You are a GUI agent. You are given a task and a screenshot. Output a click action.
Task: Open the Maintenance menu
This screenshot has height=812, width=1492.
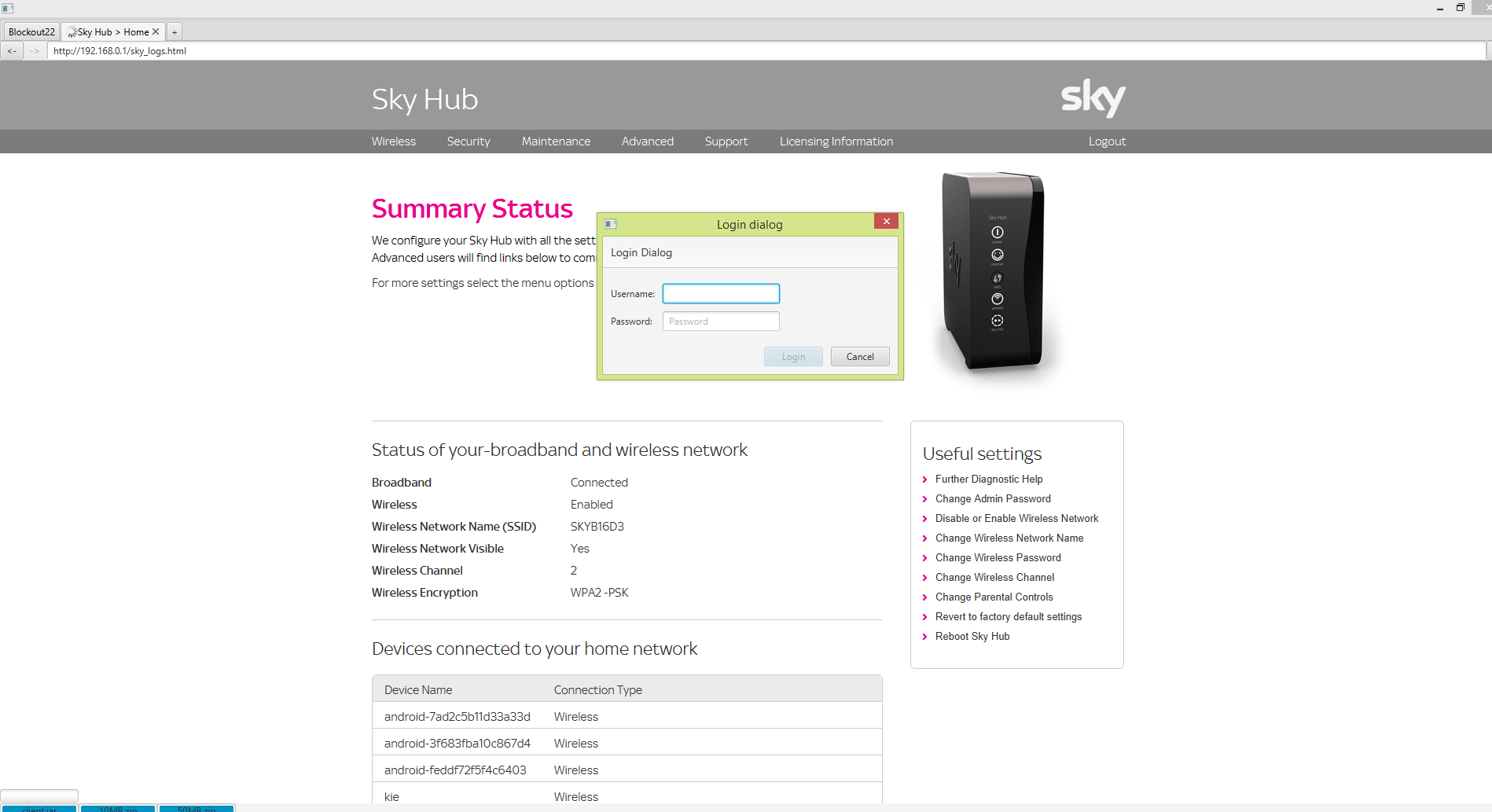[556, 141]
